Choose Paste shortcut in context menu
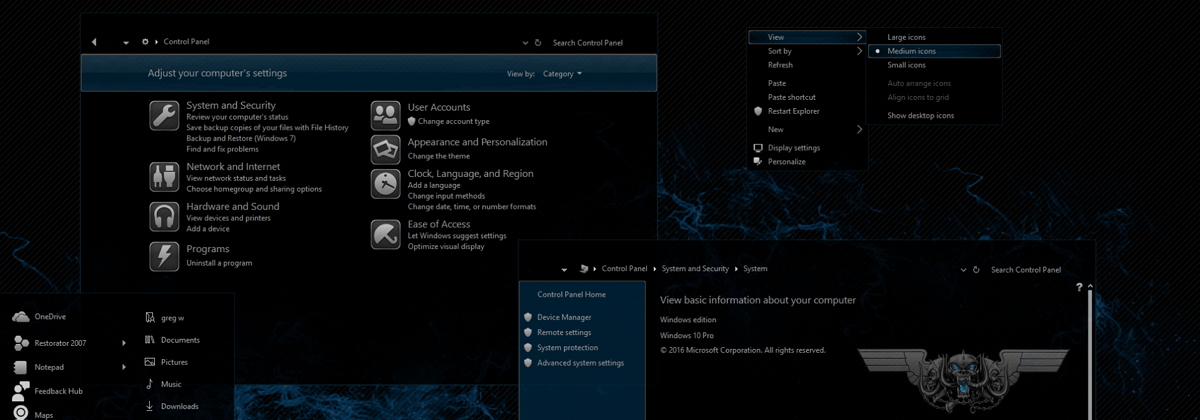 (792, 97)
